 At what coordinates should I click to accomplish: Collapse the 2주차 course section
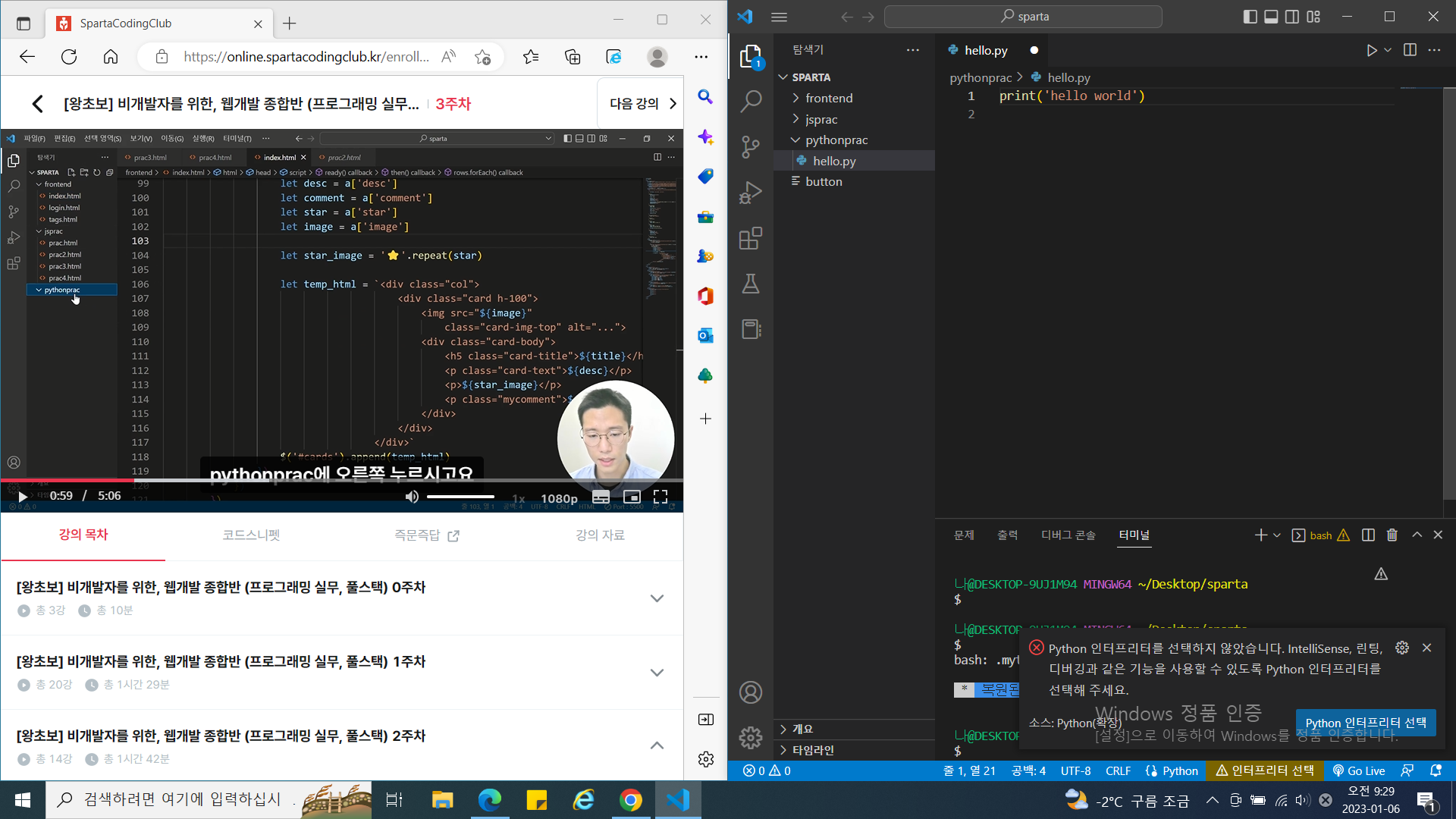pyautogui.click(x=657, y=745)
